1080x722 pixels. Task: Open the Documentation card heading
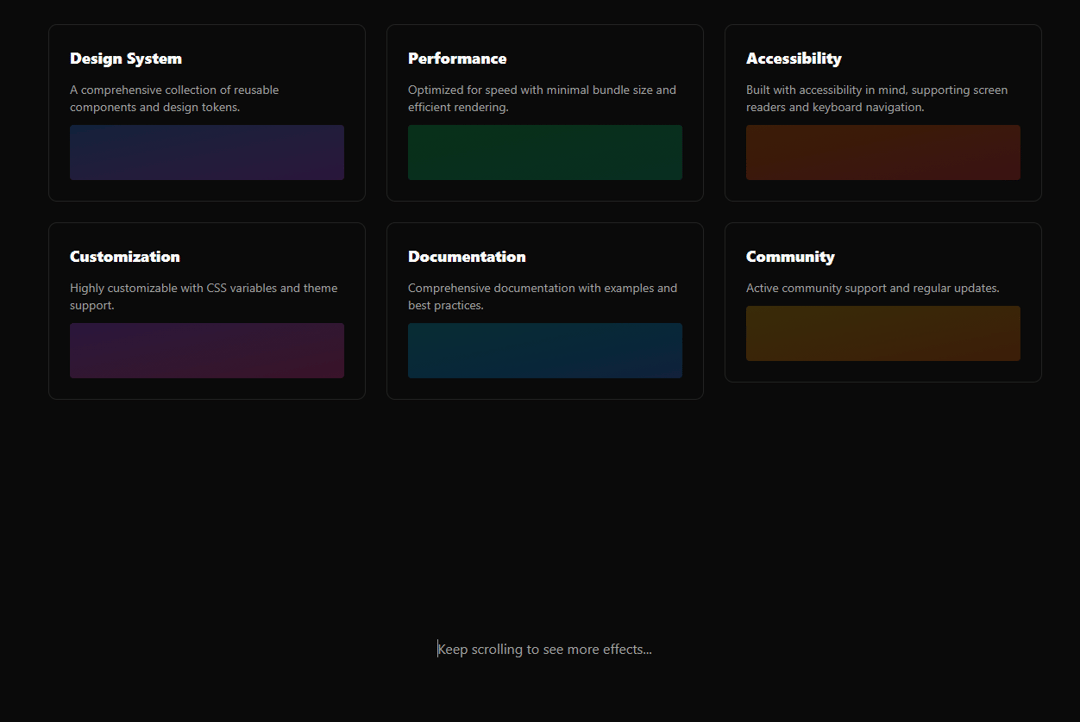click(466, 257)
